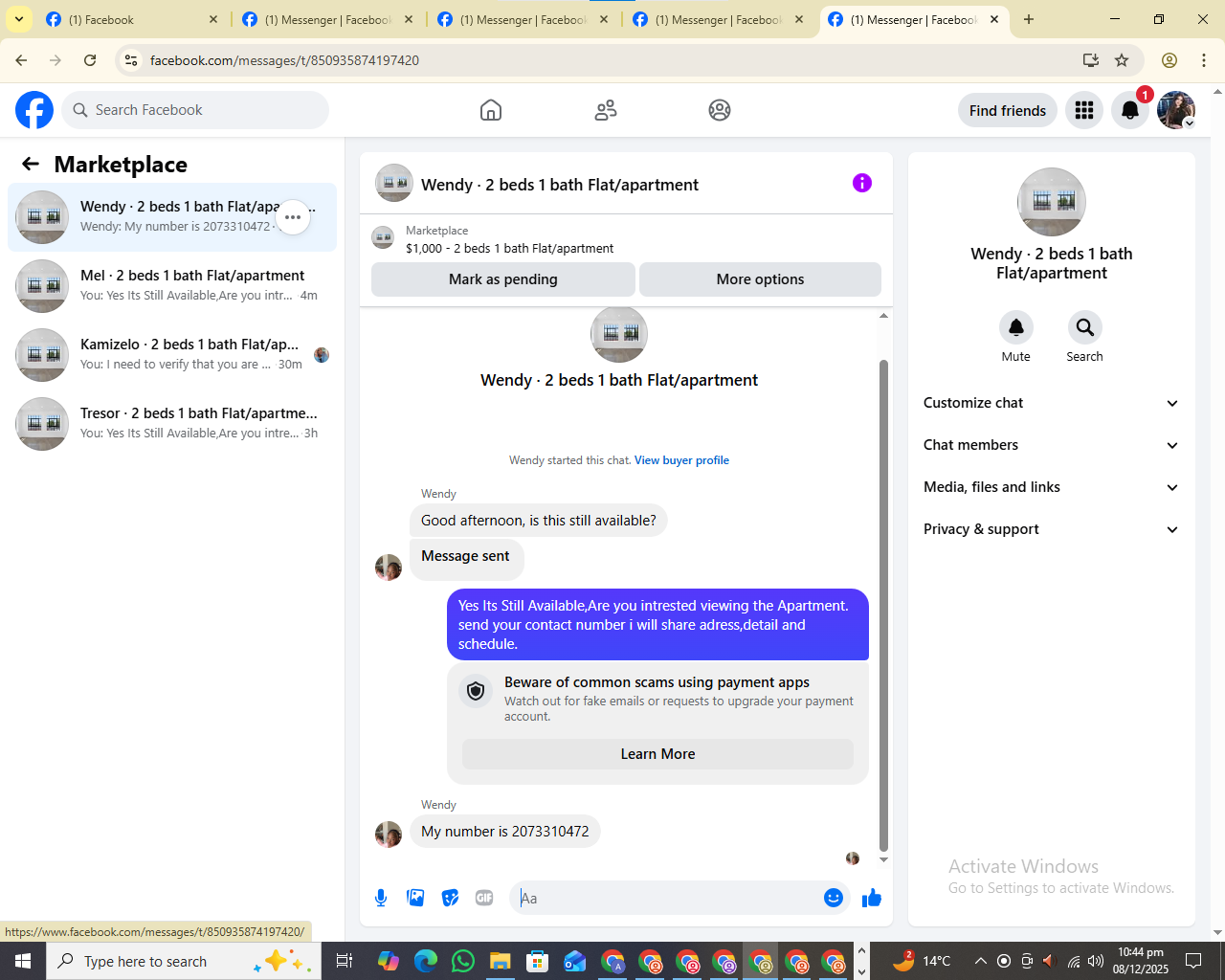View site information next to the URL
Screen dimensions: 1225x980
(131, 60)
